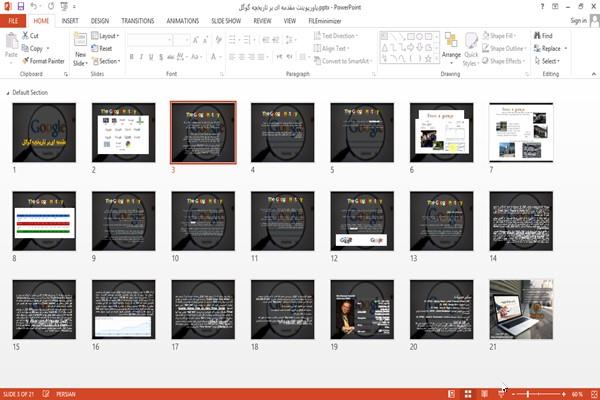Switch to the SLIDE SHOW tab

[x=226, y=21]
